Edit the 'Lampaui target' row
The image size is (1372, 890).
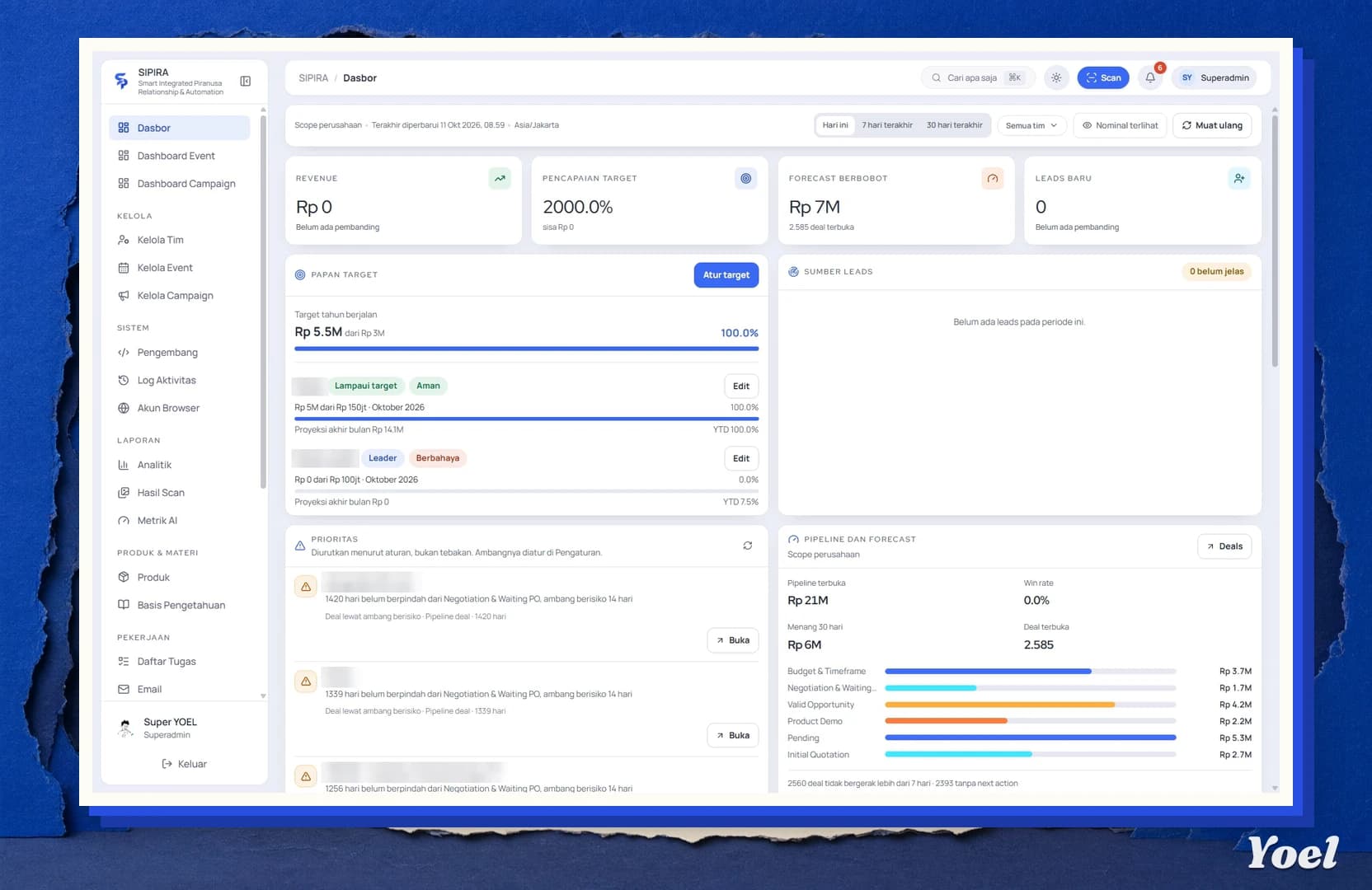pyautogui.click(x=741, y=386)
